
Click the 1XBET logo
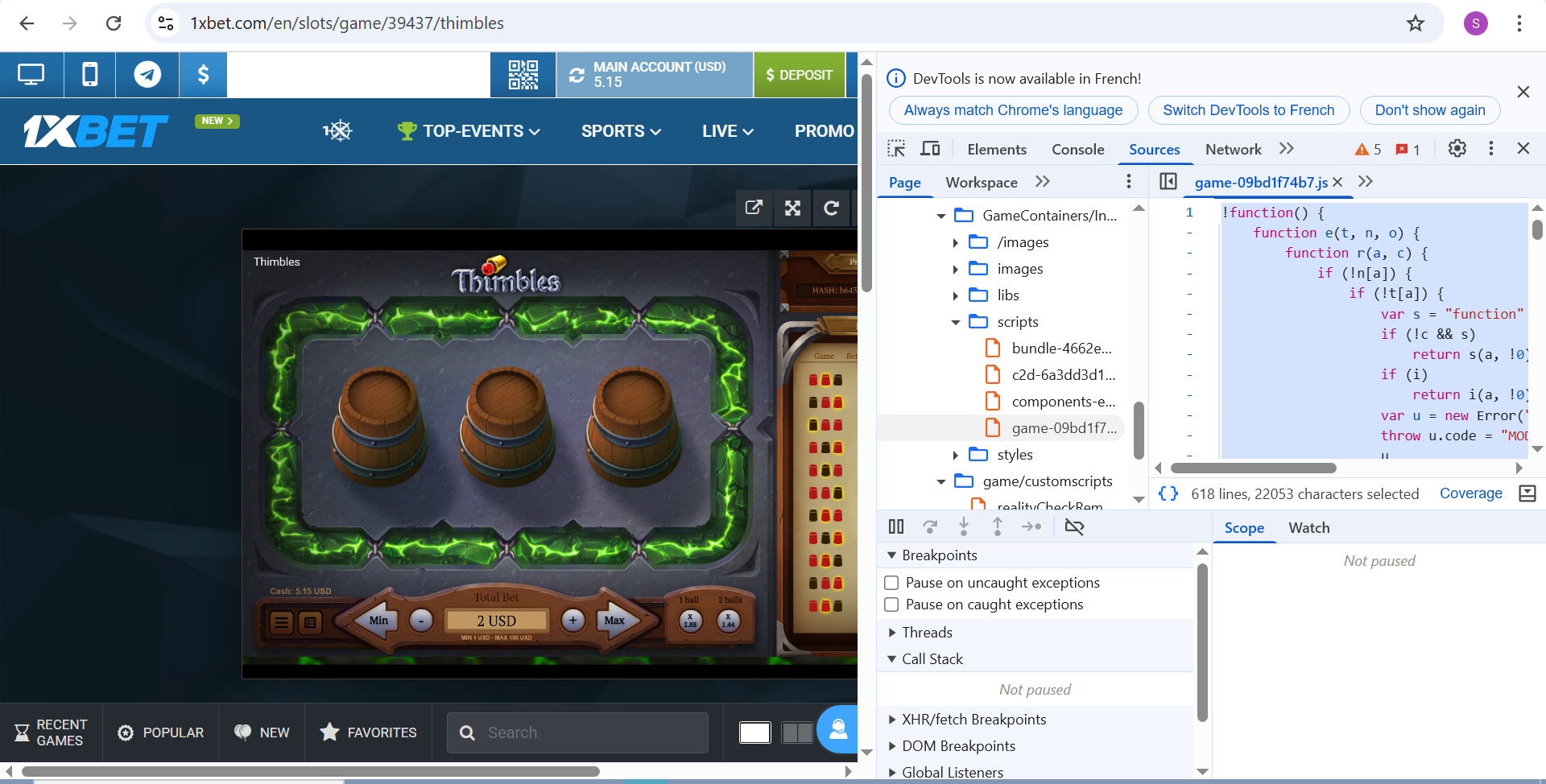tap(95, 131)
